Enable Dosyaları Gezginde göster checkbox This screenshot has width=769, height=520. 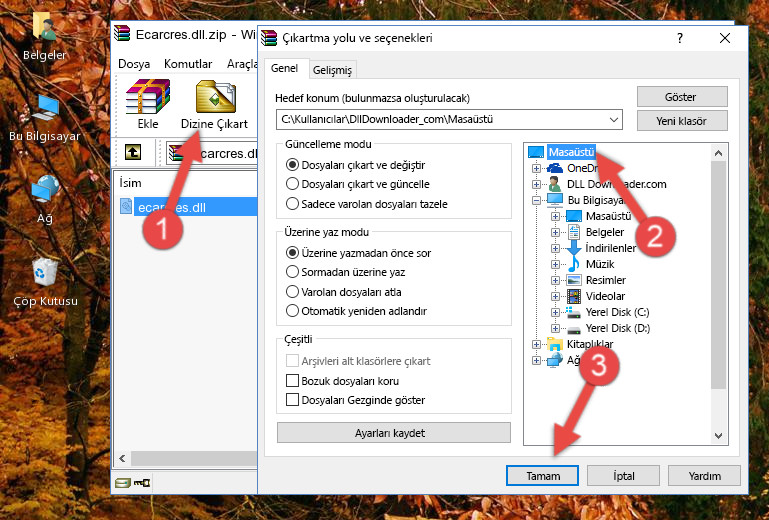coord(292,400)
